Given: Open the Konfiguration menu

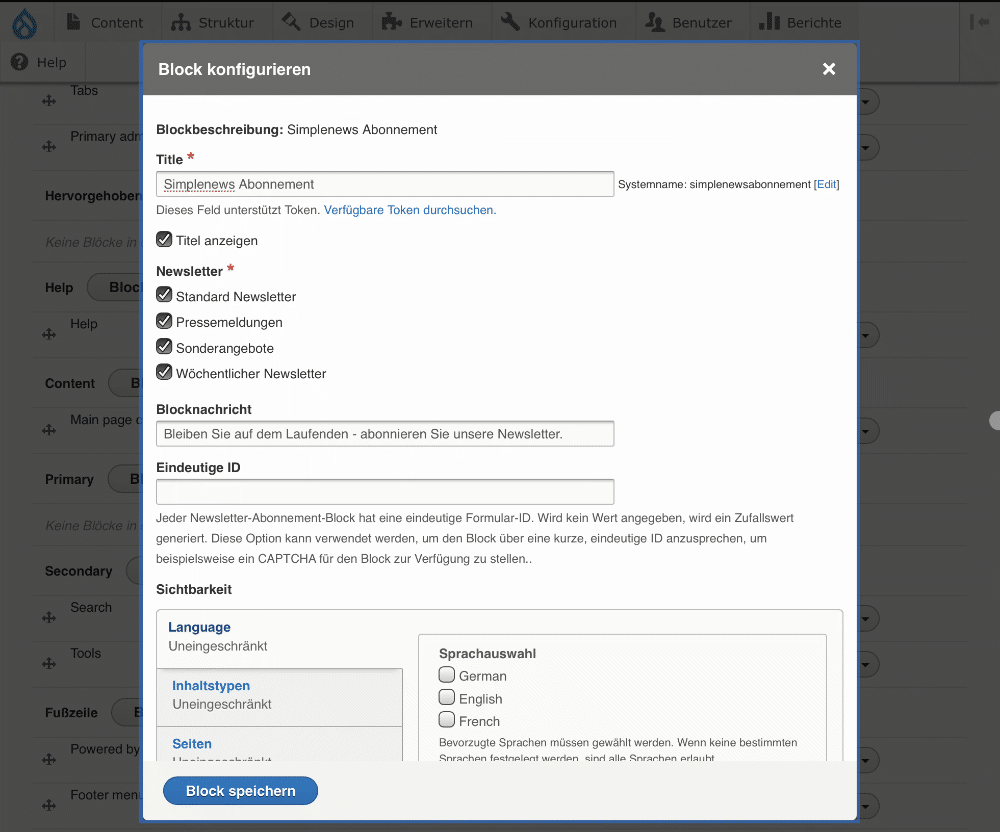Looking at the screenshot, I should pyautogui.click(x=559, y=22).
